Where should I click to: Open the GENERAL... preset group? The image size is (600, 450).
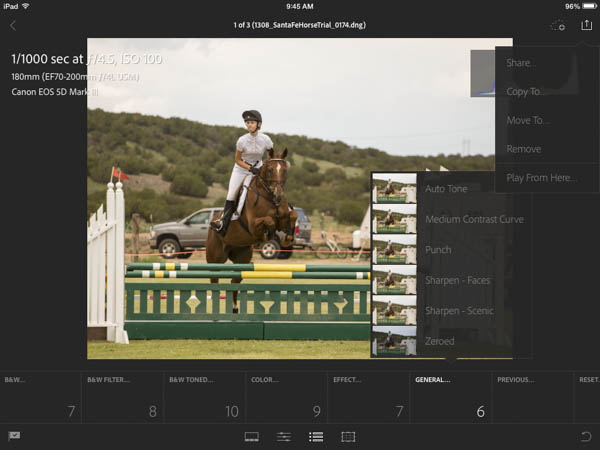pos(451,397)
